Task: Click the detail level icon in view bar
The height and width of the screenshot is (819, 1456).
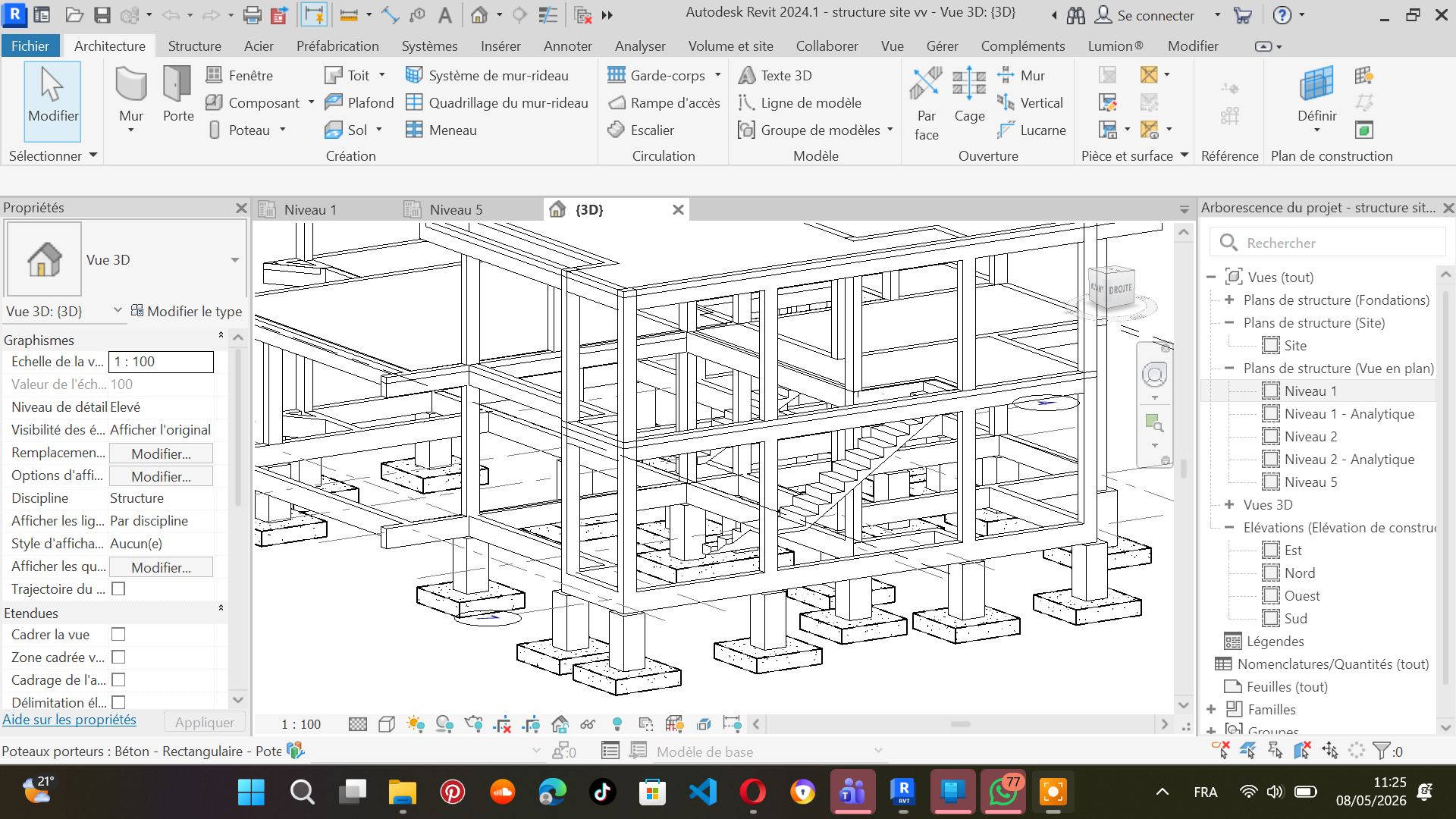Action: (358, 724)
